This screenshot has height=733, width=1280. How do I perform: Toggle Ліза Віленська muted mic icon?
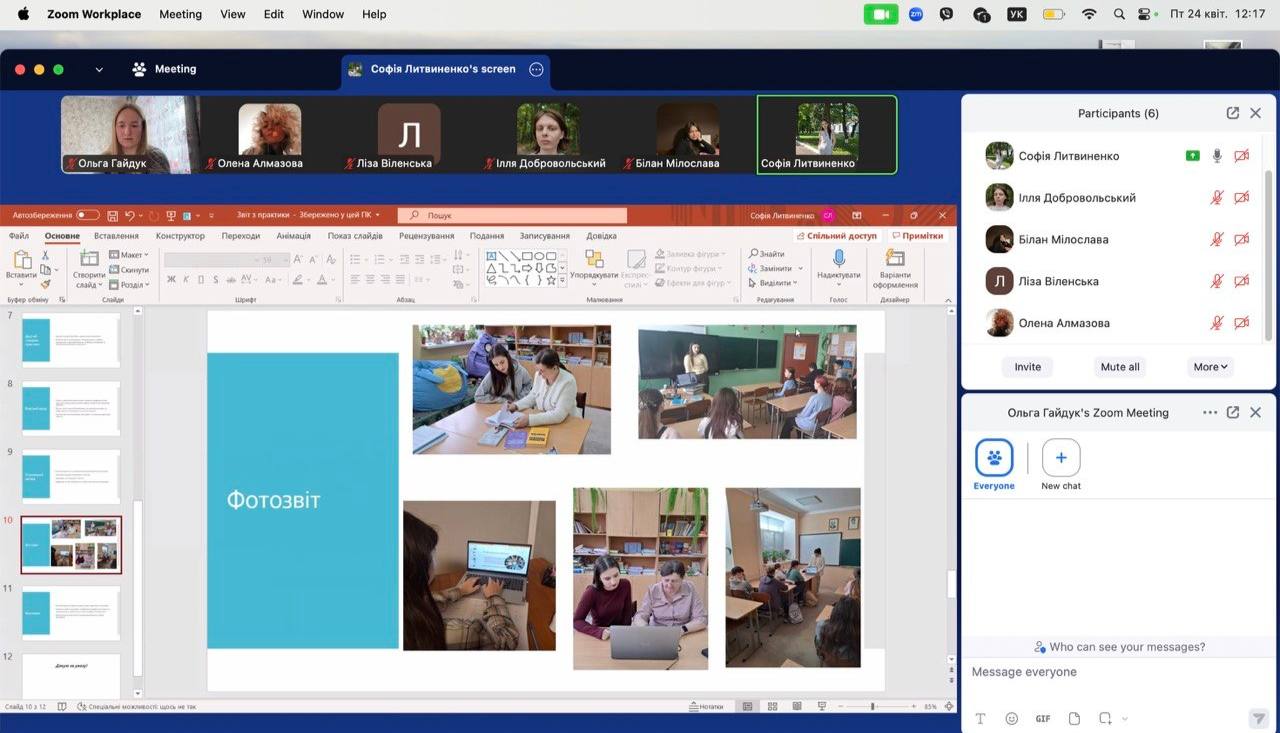pyautogui.click(x=1217, y=281)
